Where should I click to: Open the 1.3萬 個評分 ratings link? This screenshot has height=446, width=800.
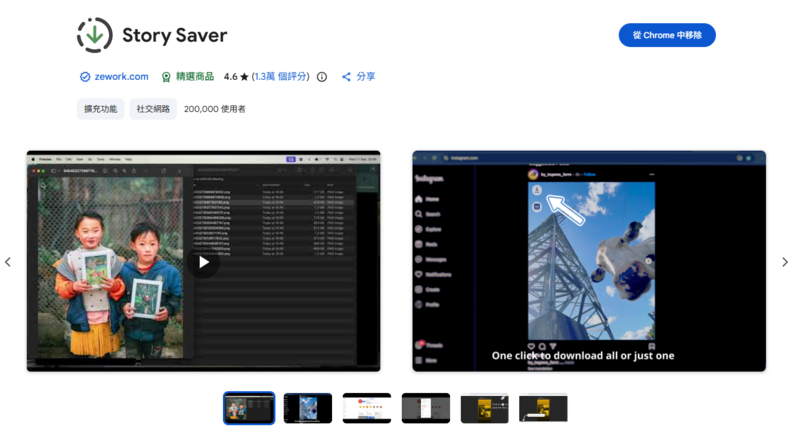[x=282, y=77]
